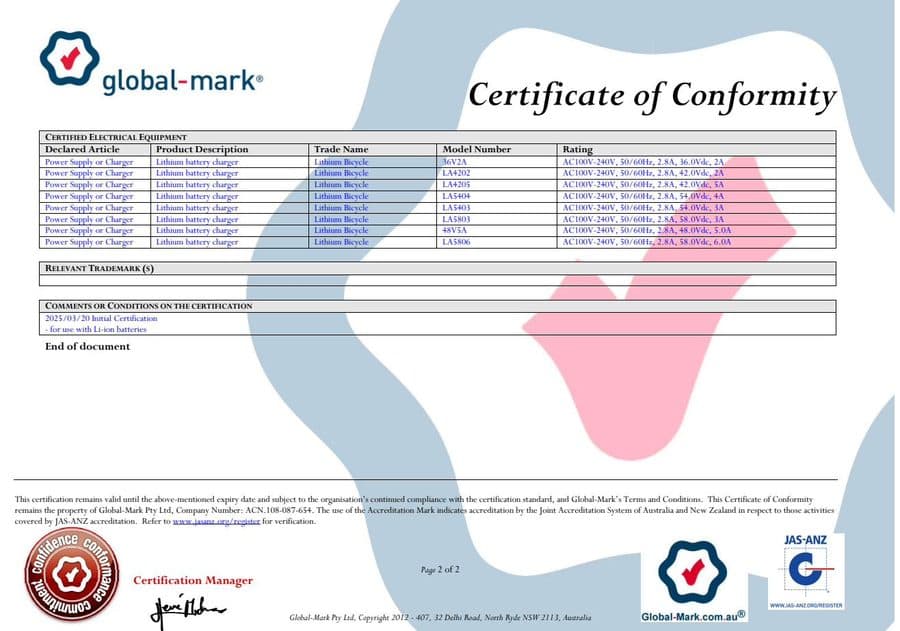Click Power Supply or Charger in 36V2A row
The height and width of the screenshot is (631, 900).
[89, 162]
